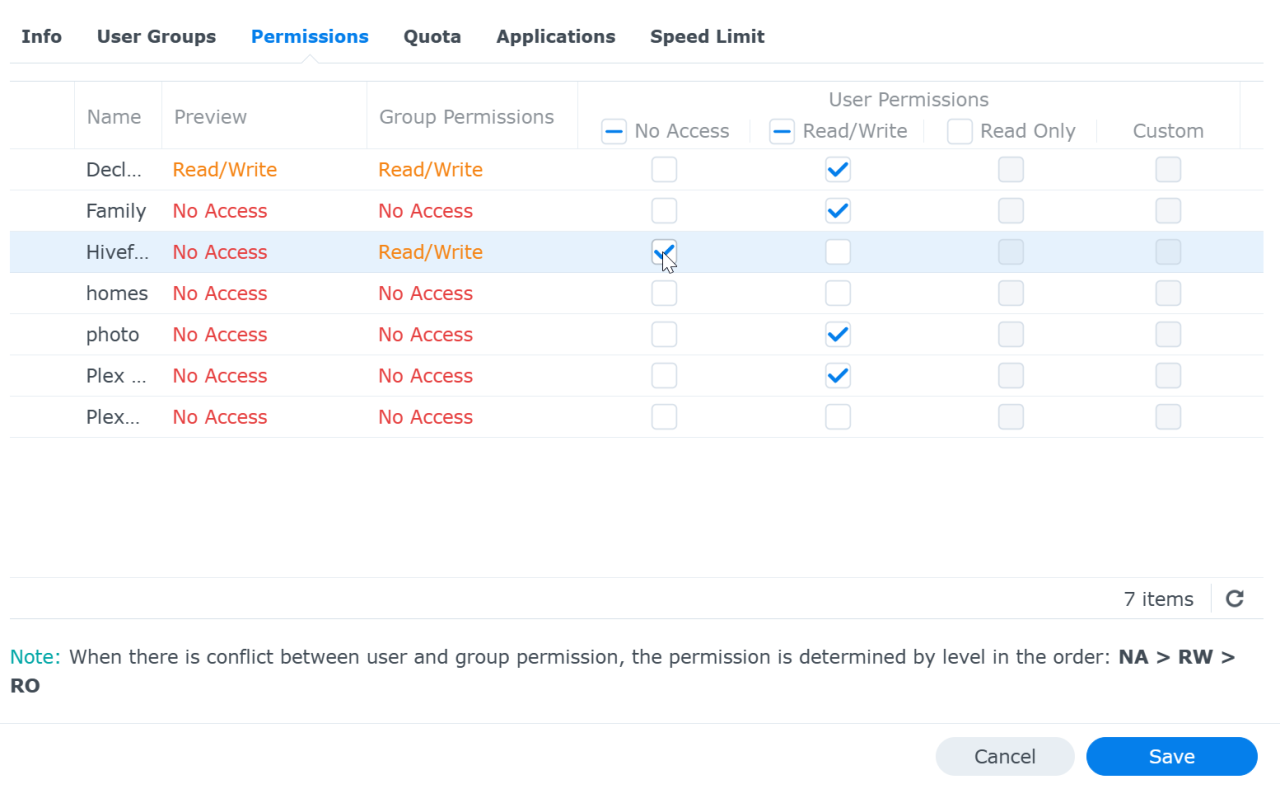Open the User Groups tab
The image size is (1280, 789).
tap(156, 37)
